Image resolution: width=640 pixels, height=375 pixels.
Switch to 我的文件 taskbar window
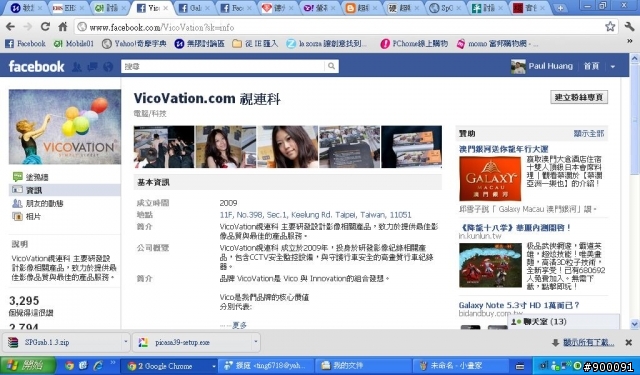pos(364,366)
